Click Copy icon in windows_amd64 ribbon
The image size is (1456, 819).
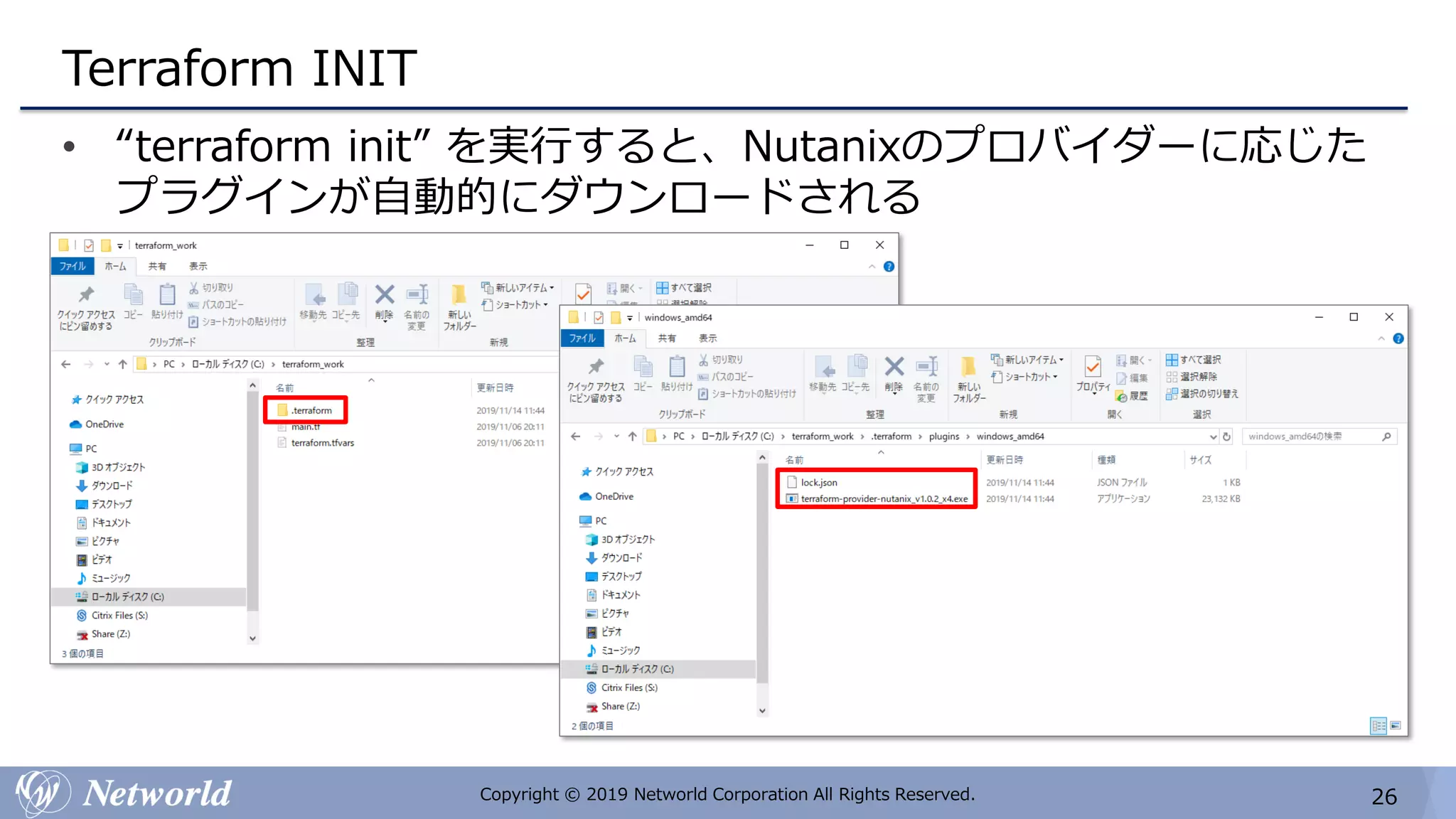click(x=643, y=374)
